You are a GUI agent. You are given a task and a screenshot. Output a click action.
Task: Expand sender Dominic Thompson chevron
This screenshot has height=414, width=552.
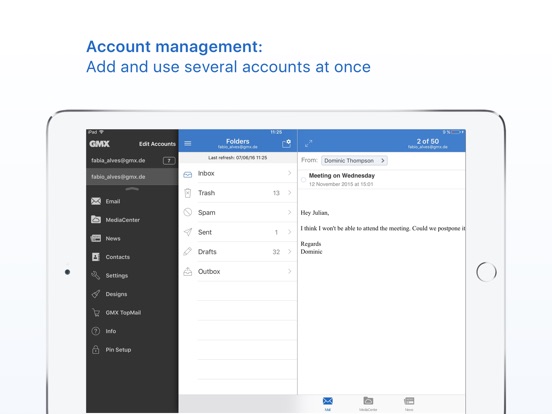tap(383, 161)
